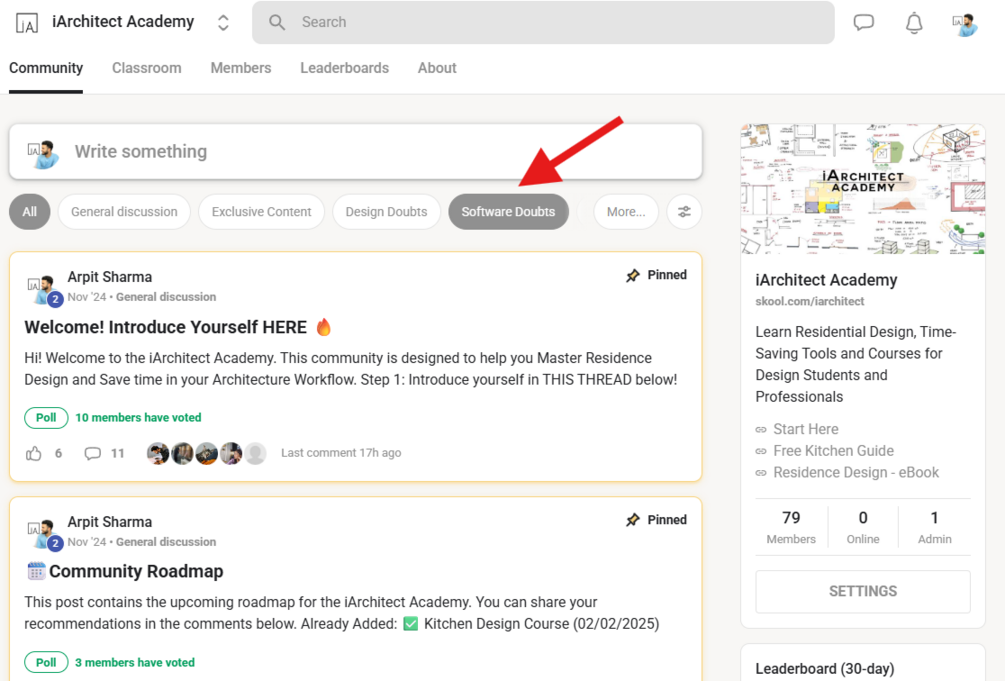
Task: Switch to the About tab
Action: tap(437, 68)
